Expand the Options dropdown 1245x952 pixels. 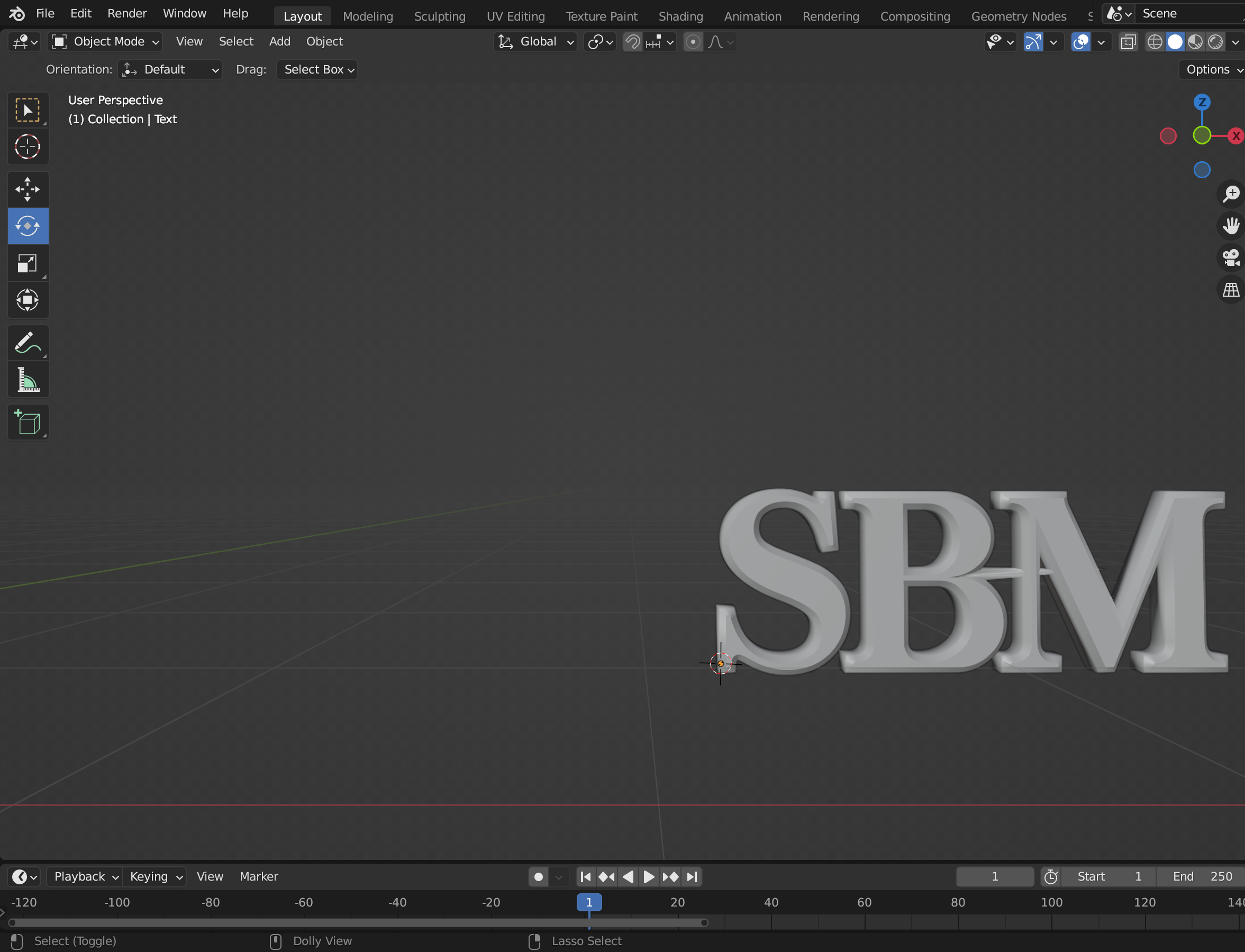pos(1213,70)
